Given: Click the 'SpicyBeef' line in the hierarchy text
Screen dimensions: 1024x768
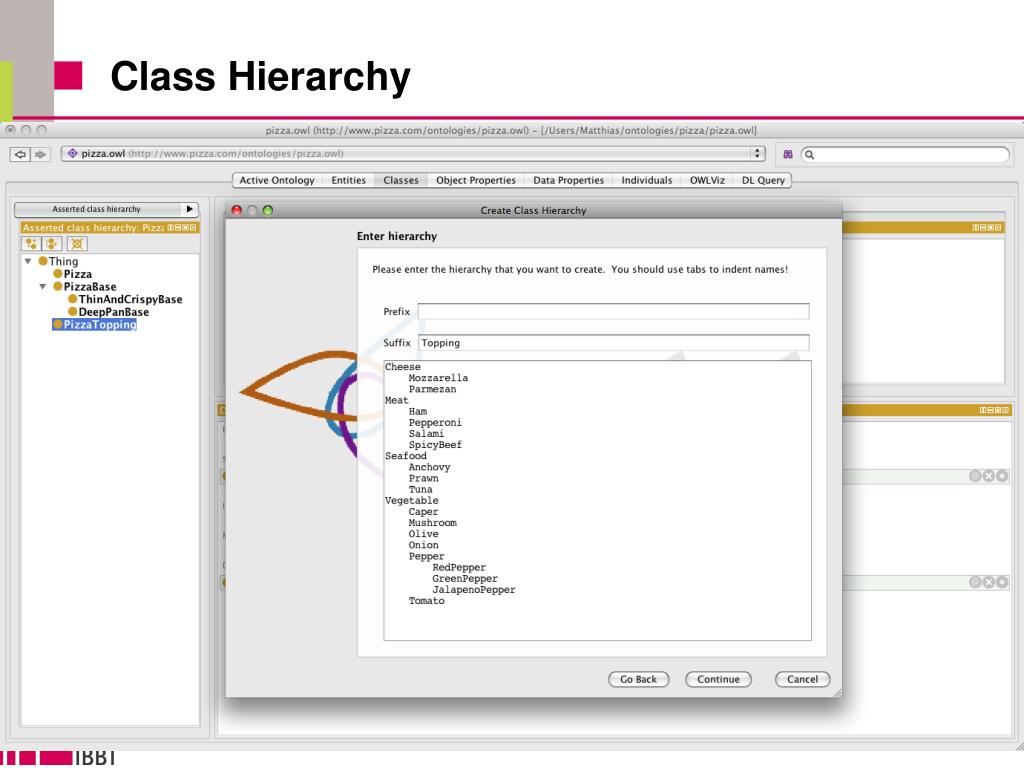Looking at the screenshot, I should click(435, 445).
